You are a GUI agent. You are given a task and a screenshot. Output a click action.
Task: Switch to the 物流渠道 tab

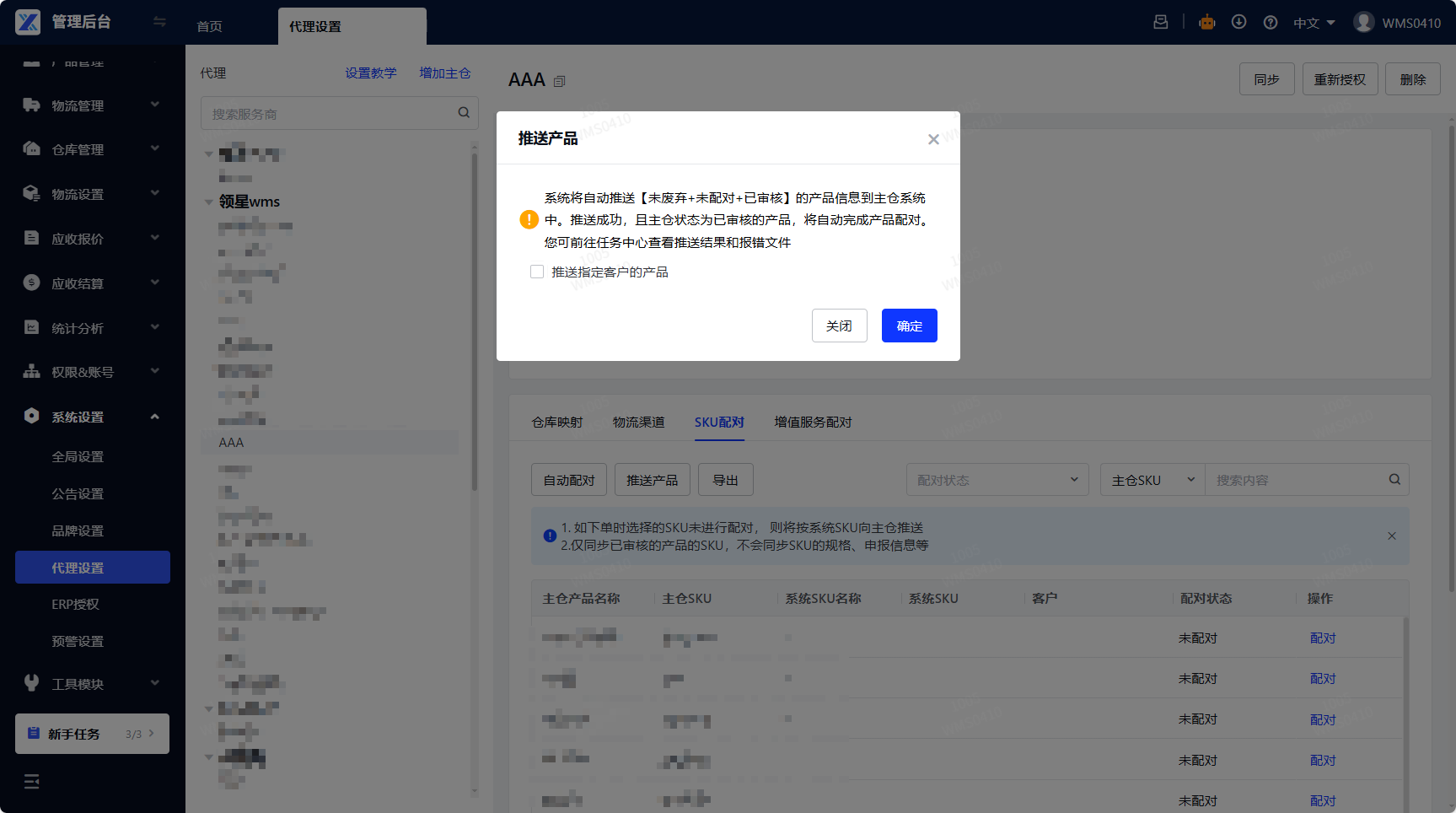click(x=639, y=422)
